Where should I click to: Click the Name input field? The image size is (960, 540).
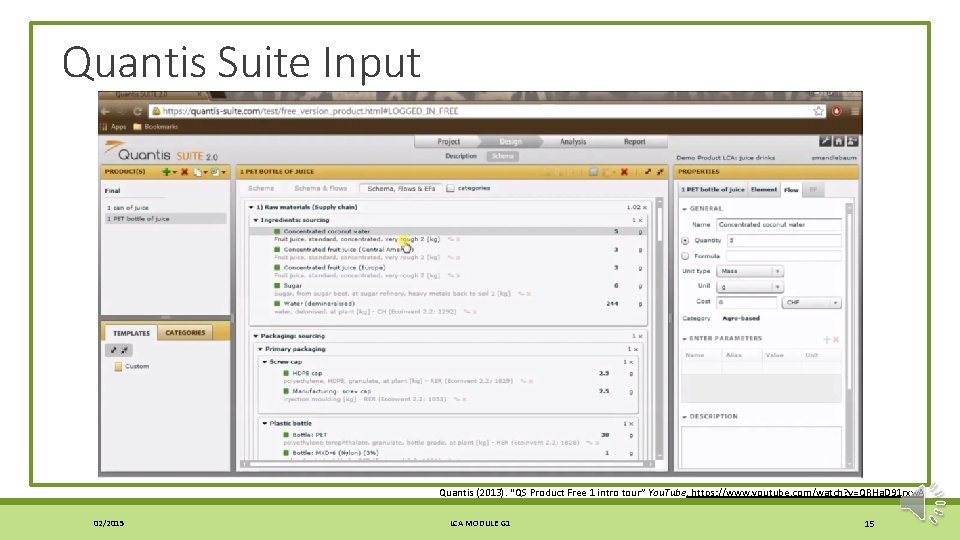[779, 225]
